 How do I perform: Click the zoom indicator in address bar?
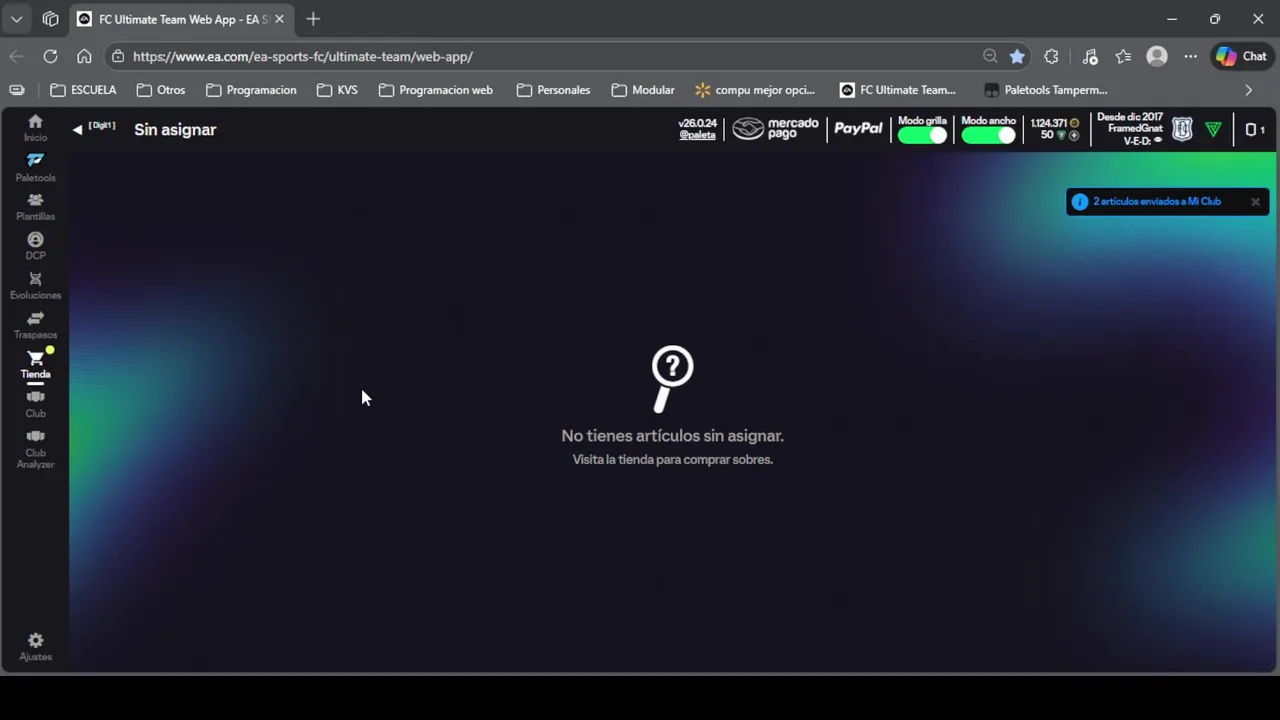click(x=990, y=57)
